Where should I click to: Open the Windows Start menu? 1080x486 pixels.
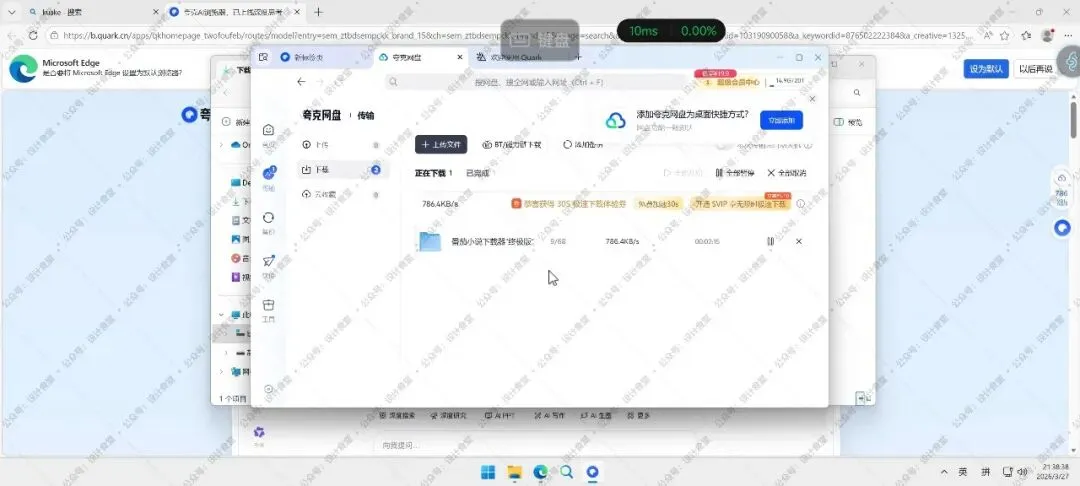pyautogui.click(x=488, y=472)
